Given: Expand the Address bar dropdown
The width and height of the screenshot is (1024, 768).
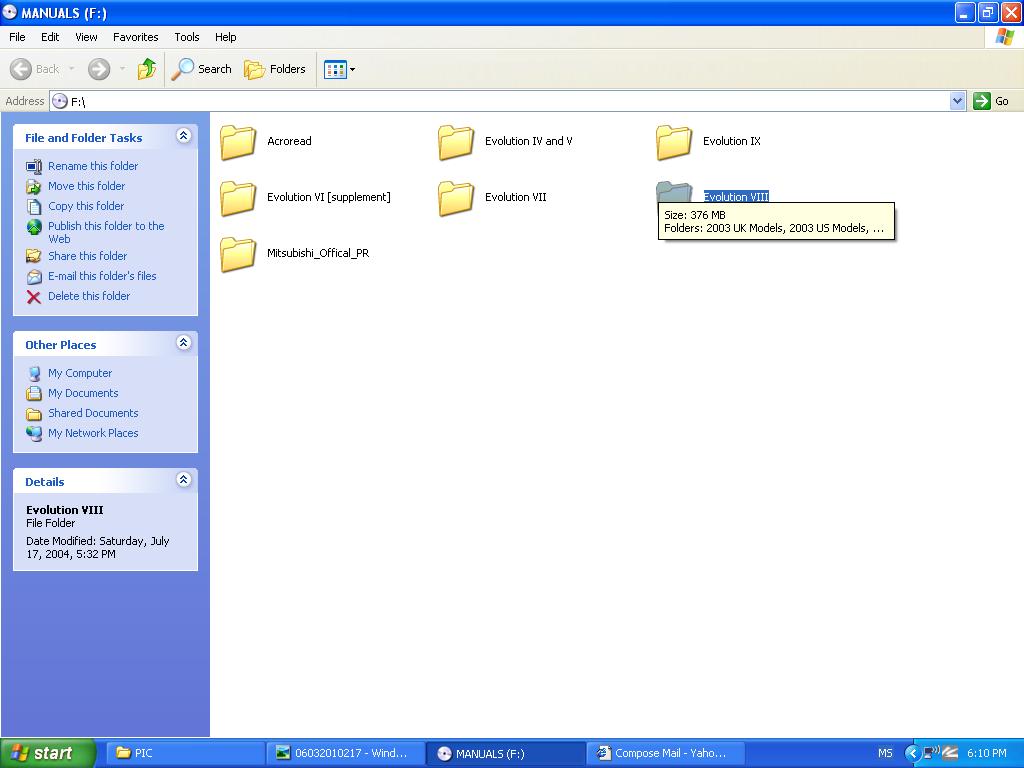Looking at the screenshot, I should (x=957, y=101).
